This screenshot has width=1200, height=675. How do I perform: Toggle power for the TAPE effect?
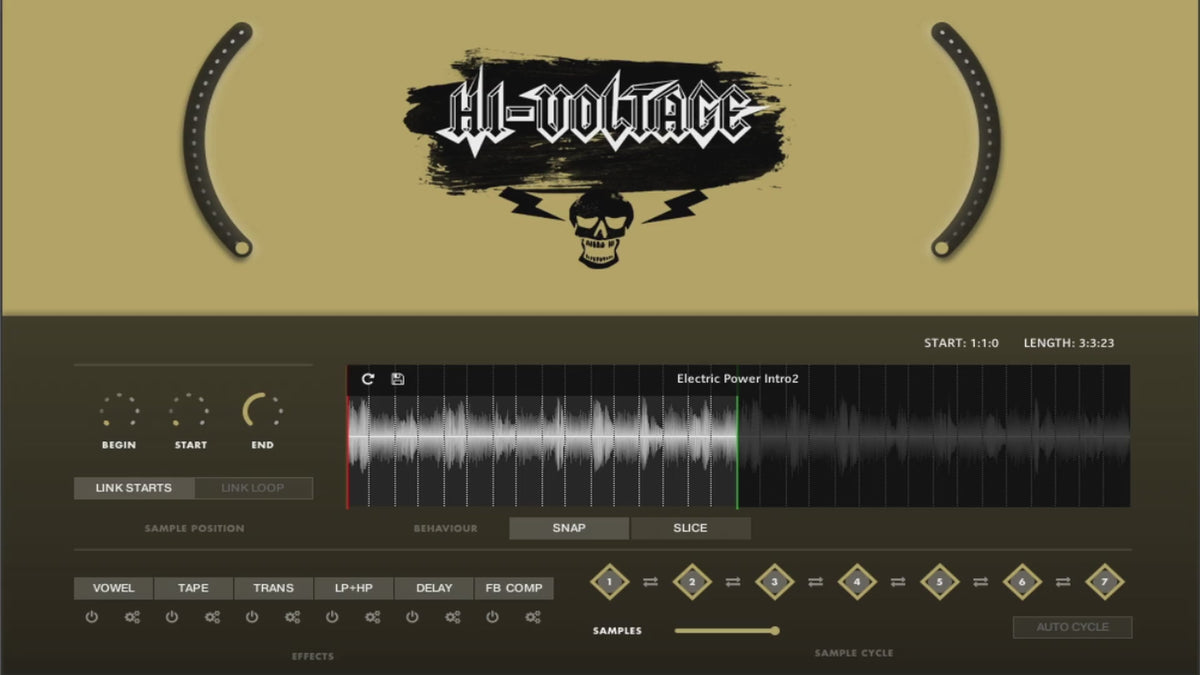pyautogui.click(x=172, y=617)
